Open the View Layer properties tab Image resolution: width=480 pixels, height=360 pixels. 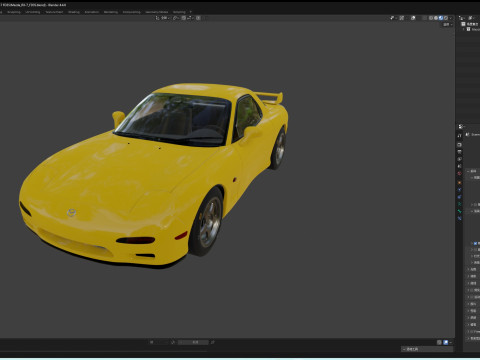460,159
